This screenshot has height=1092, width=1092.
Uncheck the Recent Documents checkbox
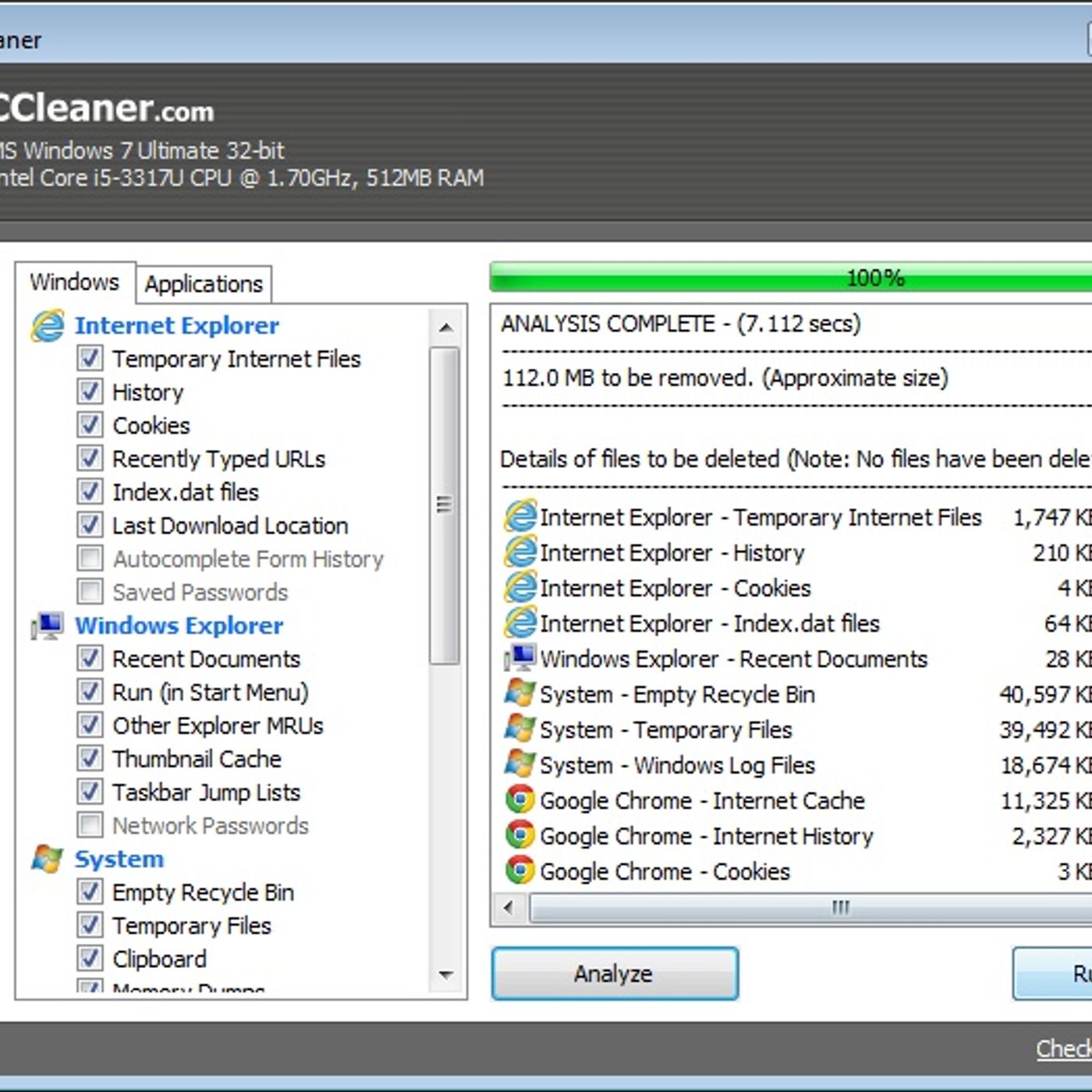90,658
